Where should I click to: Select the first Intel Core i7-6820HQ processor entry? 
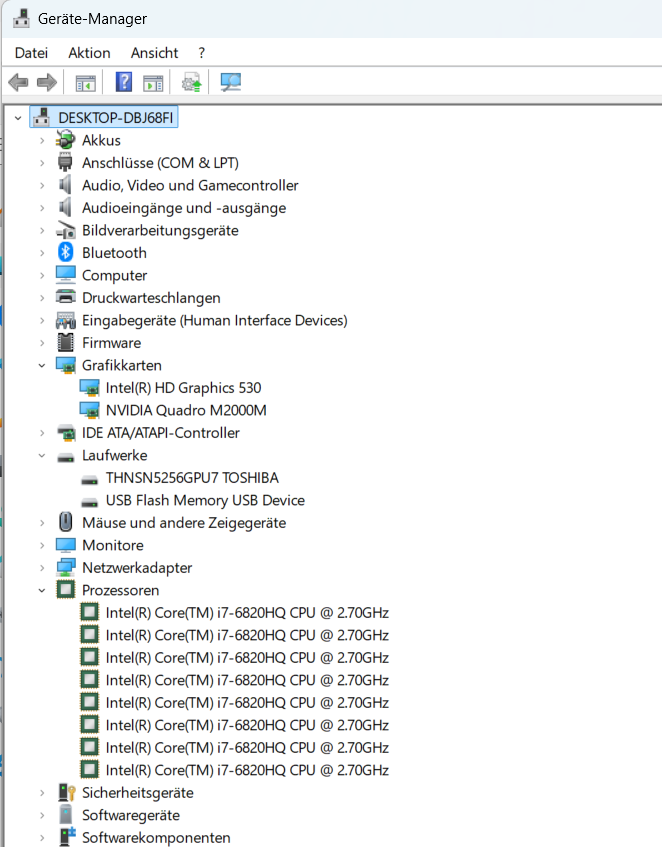pos(247,613)
